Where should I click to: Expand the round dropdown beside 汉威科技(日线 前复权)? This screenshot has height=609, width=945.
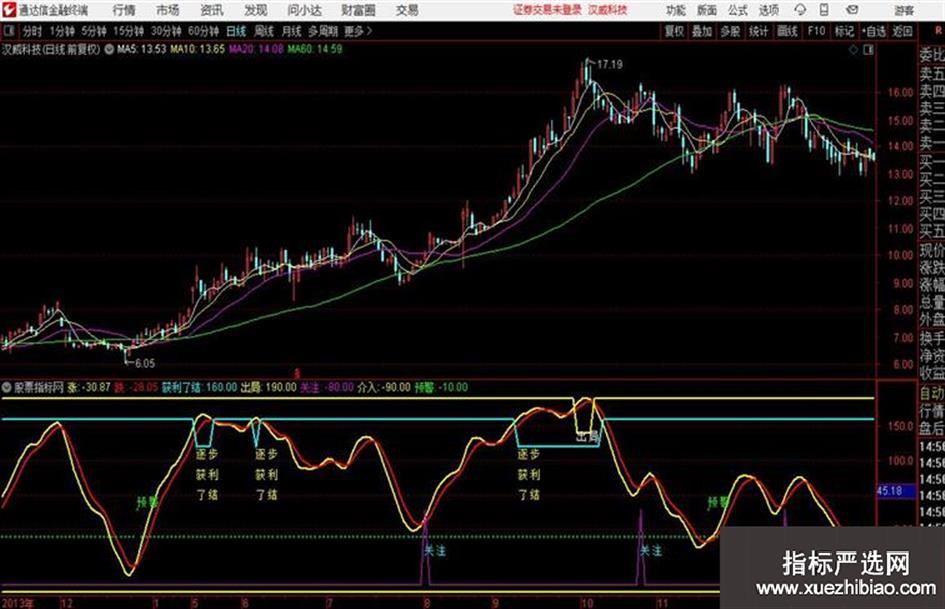(x=108, y=49)
